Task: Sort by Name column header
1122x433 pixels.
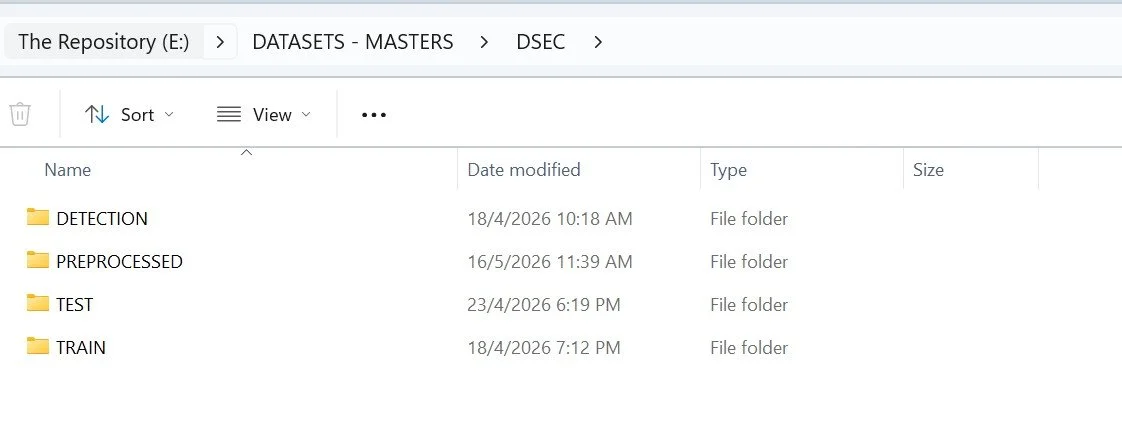Action: (x=67, y=170)
